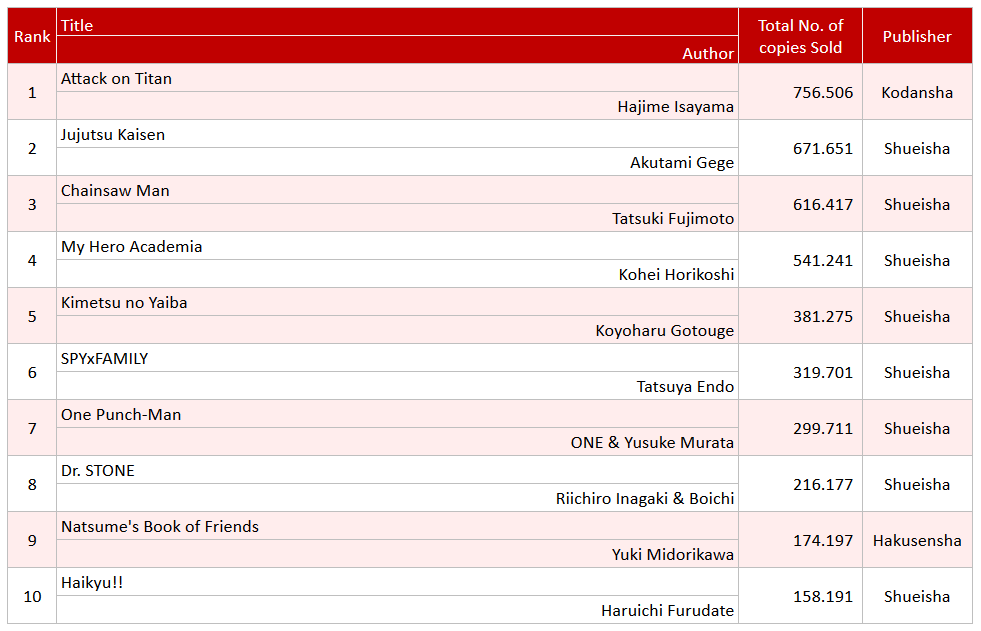Screen dimensions: 981x631
Task: Select the Attack on Titan title cell
Action: click(x=397, y=78)
